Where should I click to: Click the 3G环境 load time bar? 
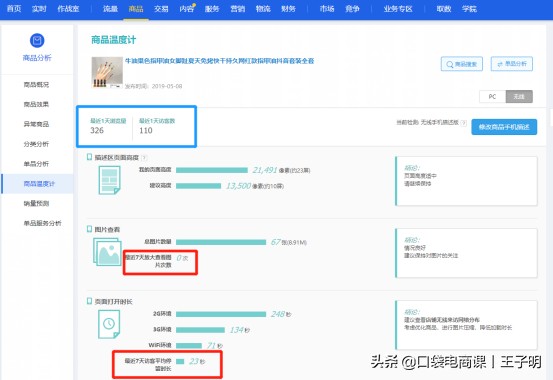[200, 330]
